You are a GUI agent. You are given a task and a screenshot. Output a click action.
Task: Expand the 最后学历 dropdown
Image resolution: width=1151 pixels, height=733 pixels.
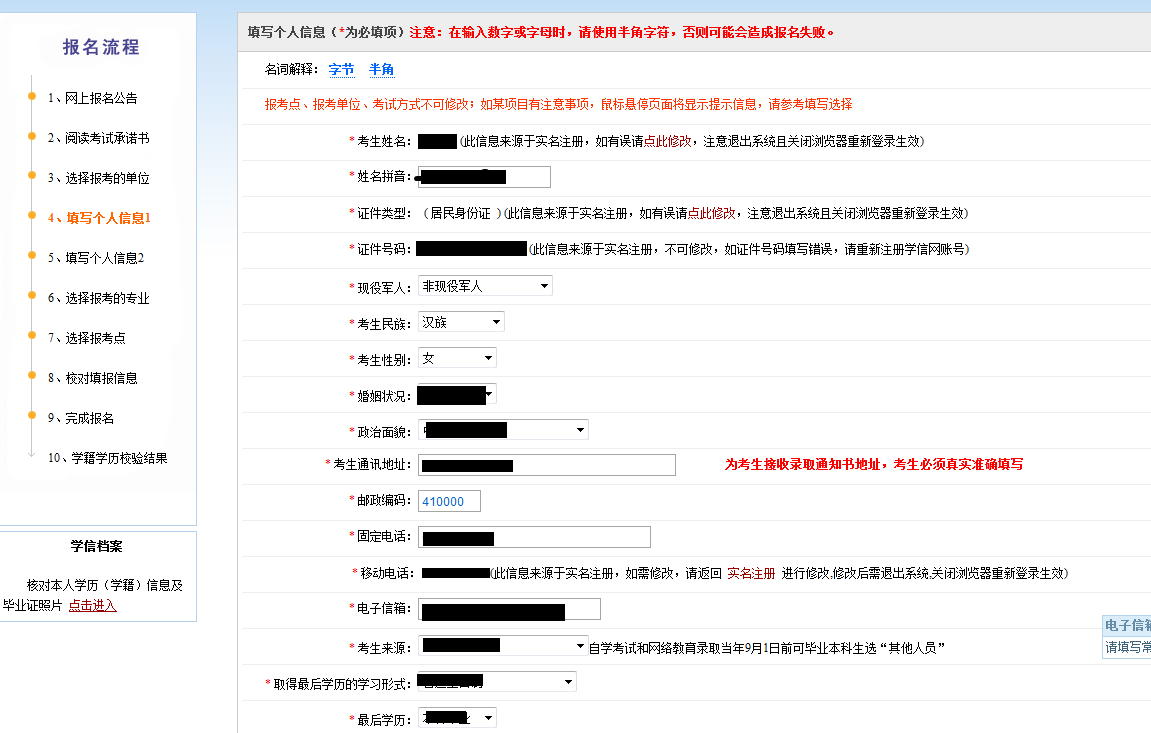click(x=457, y=718)
